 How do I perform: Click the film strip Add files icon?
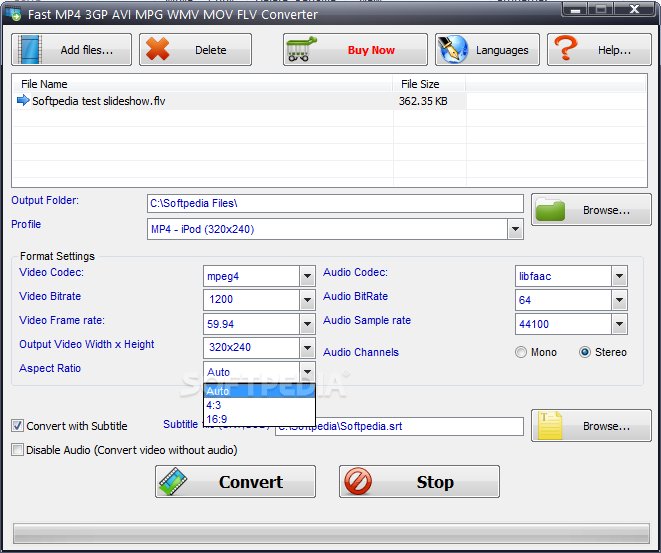point(30,50)
